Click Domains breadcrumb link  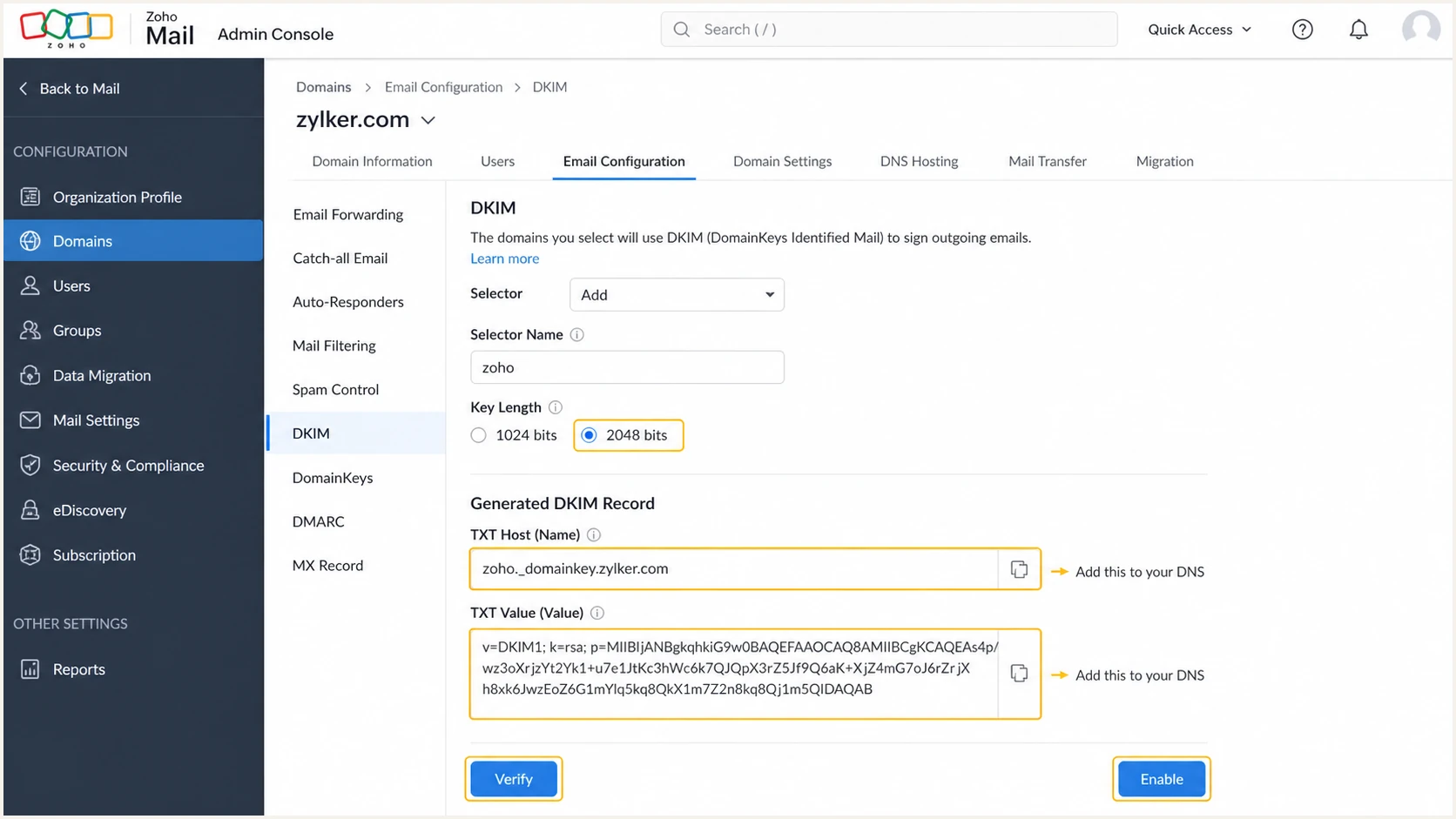pos(323,87)
